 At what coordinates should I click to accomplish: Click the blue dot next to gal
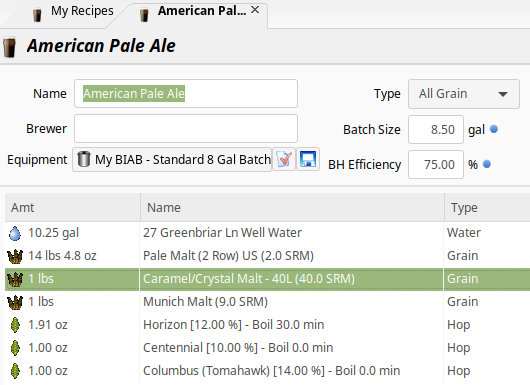pyautogui.click(x=494, y=129)
